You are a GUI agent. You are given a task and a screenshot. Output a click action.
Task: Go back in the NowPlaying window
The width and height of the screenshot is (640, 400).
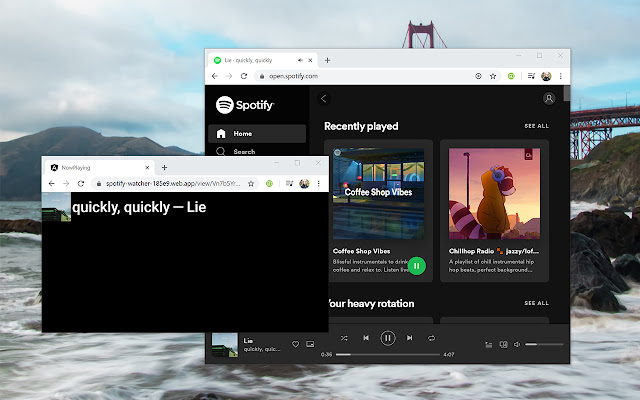(x=51, y=184)
